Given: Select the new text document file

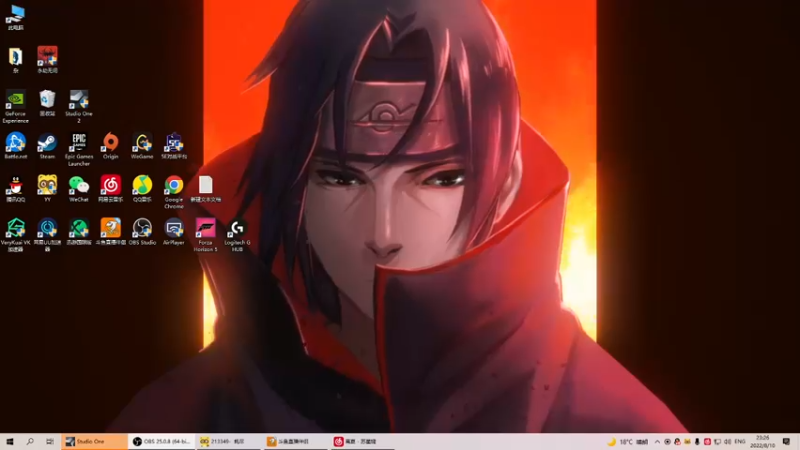Looking at the screenshot, I should [206, 189].
